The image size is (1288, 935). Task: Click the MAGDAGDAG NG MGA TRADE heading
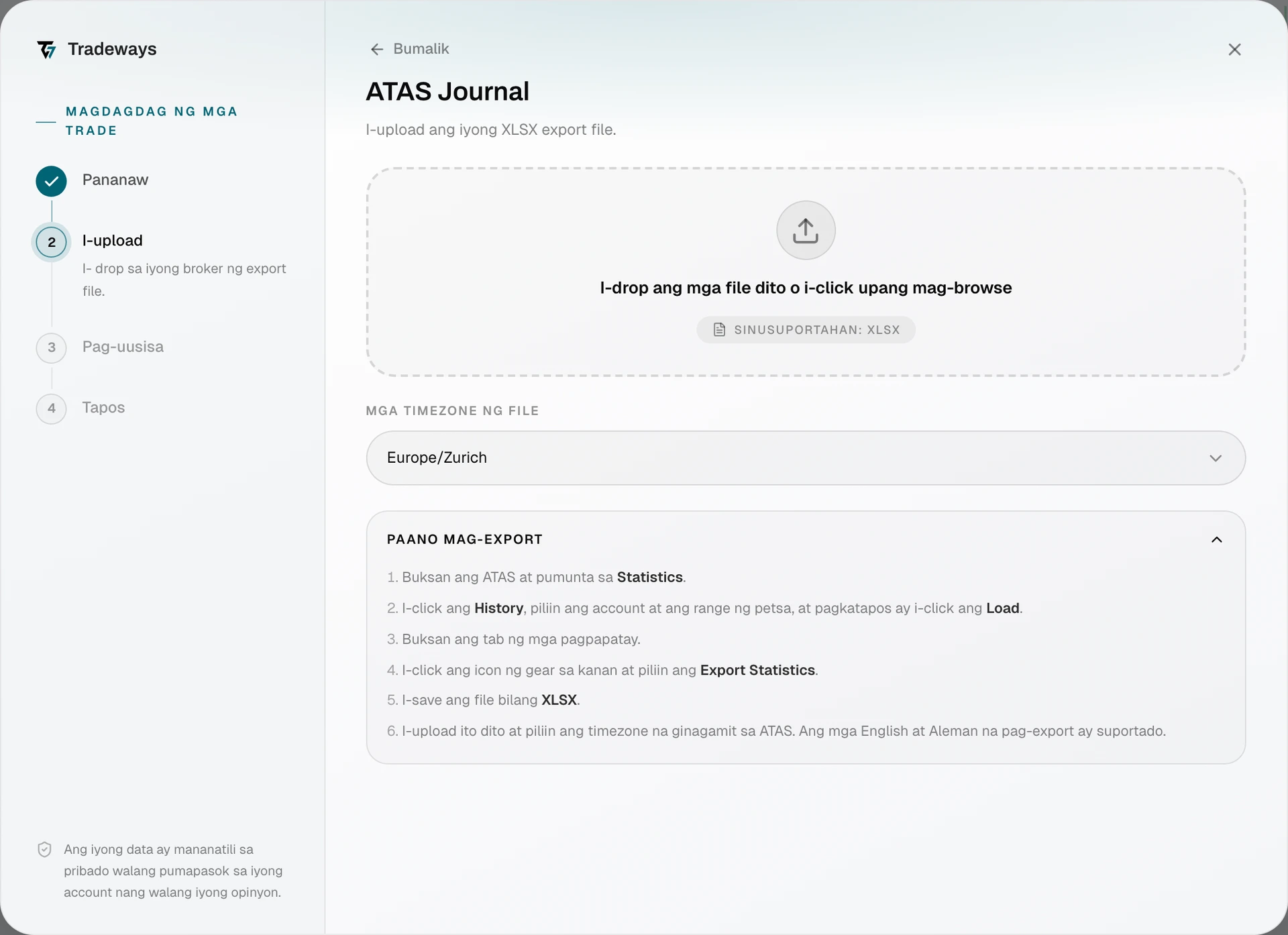(152, 121)
